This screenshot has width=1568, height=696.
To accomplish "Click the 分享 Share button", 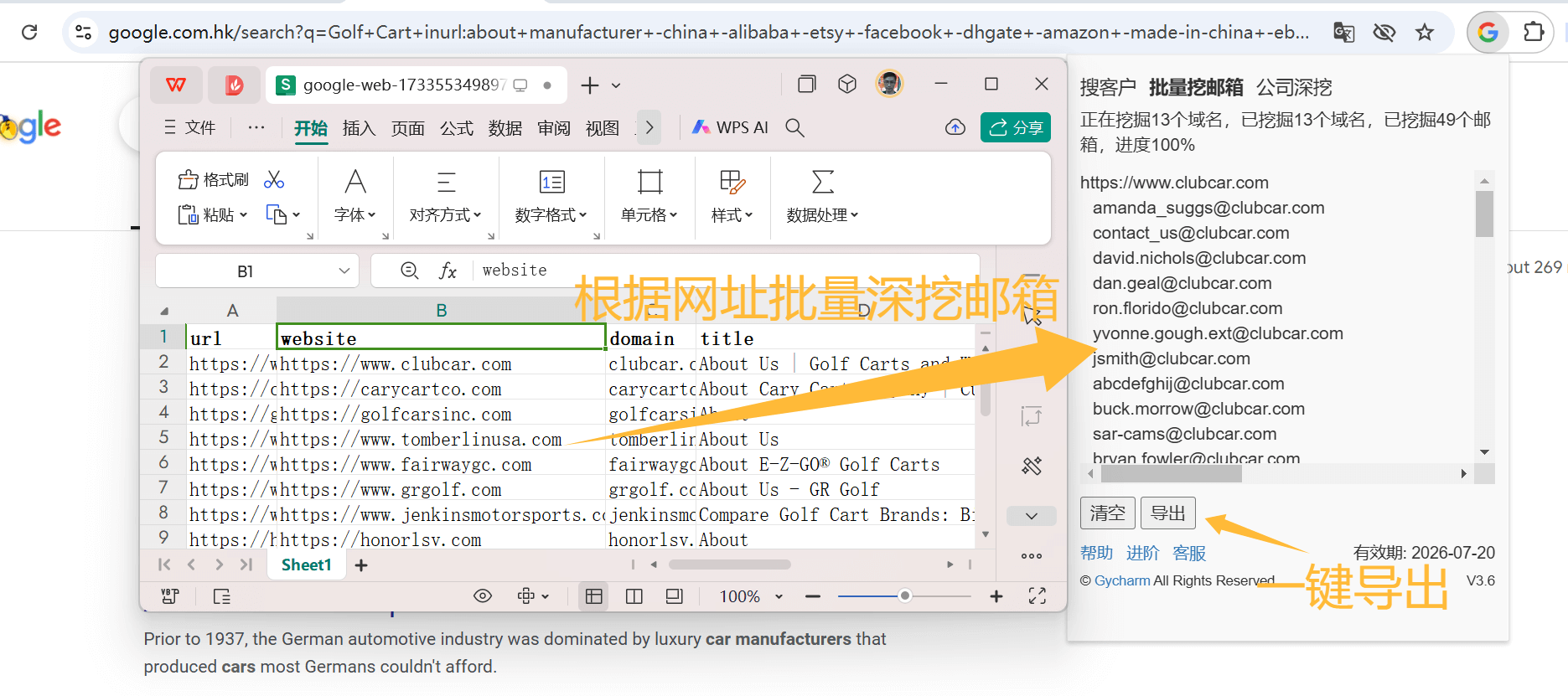I will (x=1016, y=127).
